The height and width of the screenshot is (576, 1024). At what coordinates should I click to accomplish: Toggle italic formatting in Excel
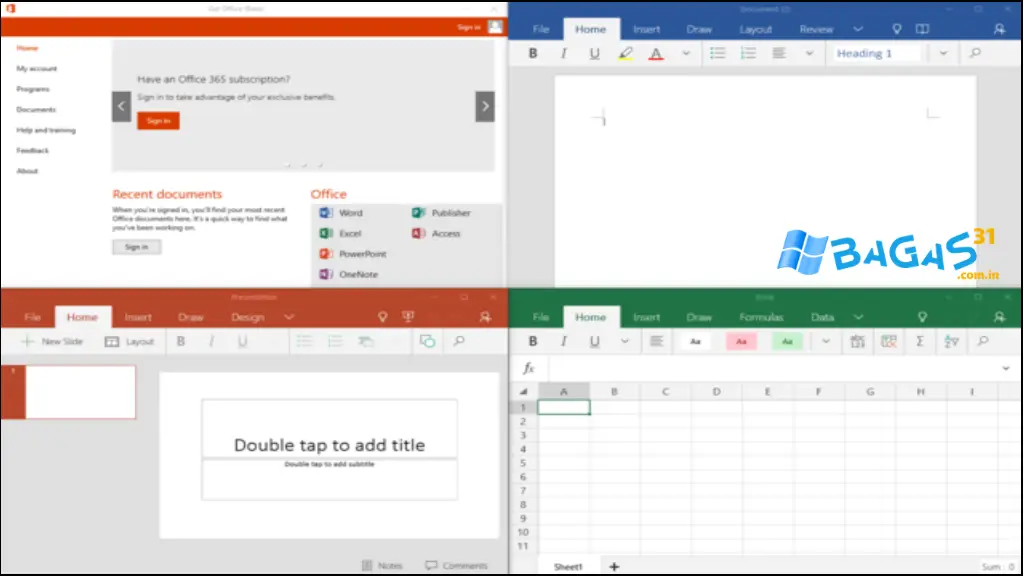point(564,341)
